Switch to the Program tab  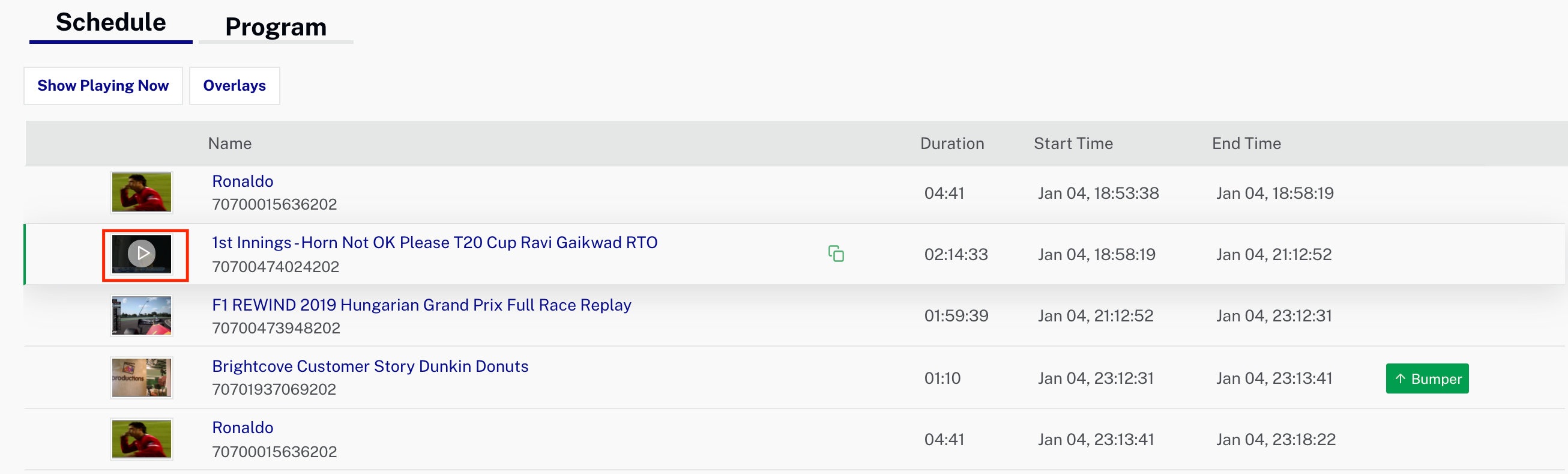pyautogui.click(x=276, y=27)
